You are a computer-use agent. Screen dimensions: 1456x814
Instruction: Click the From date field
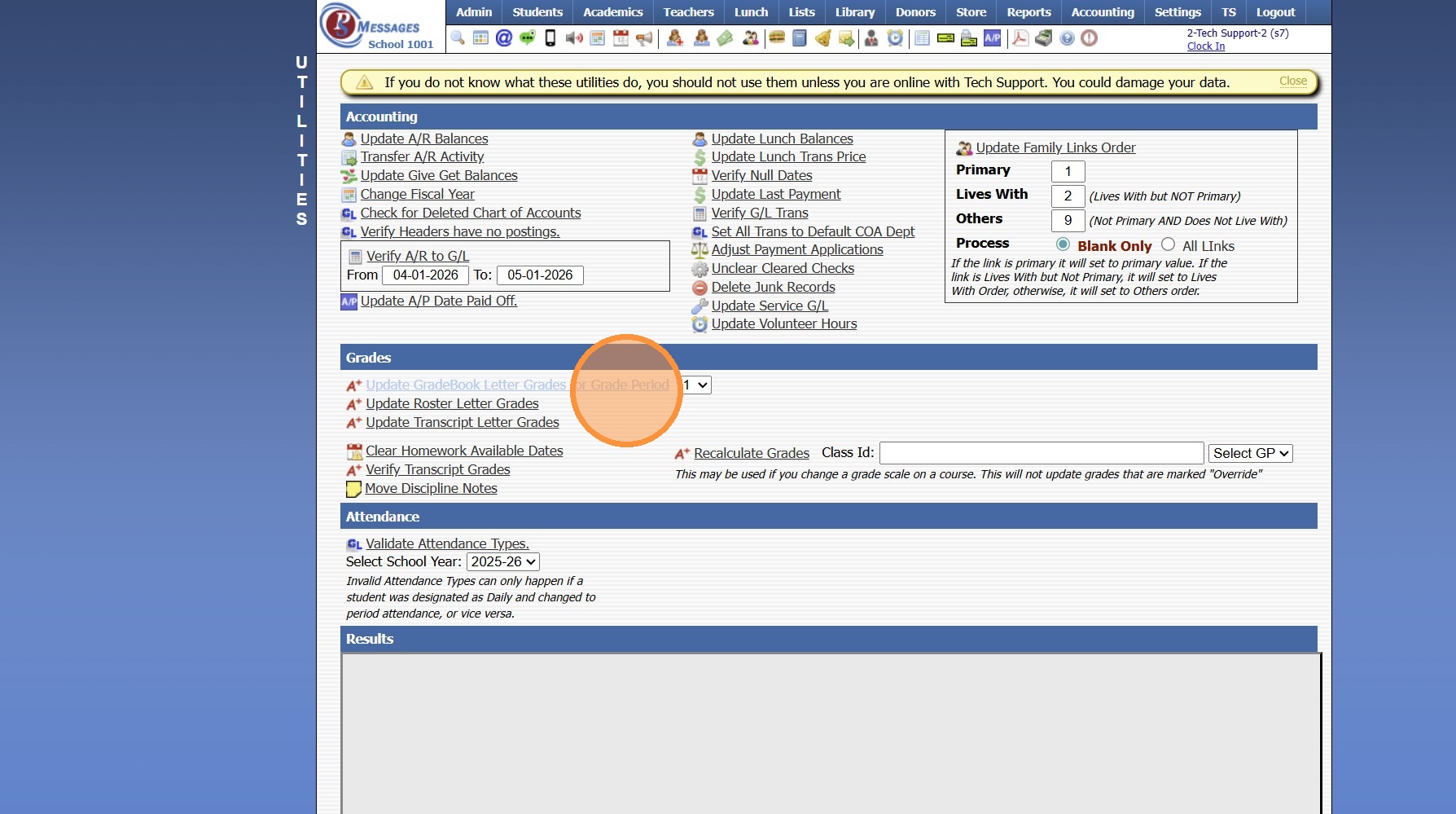click(425, 275)
